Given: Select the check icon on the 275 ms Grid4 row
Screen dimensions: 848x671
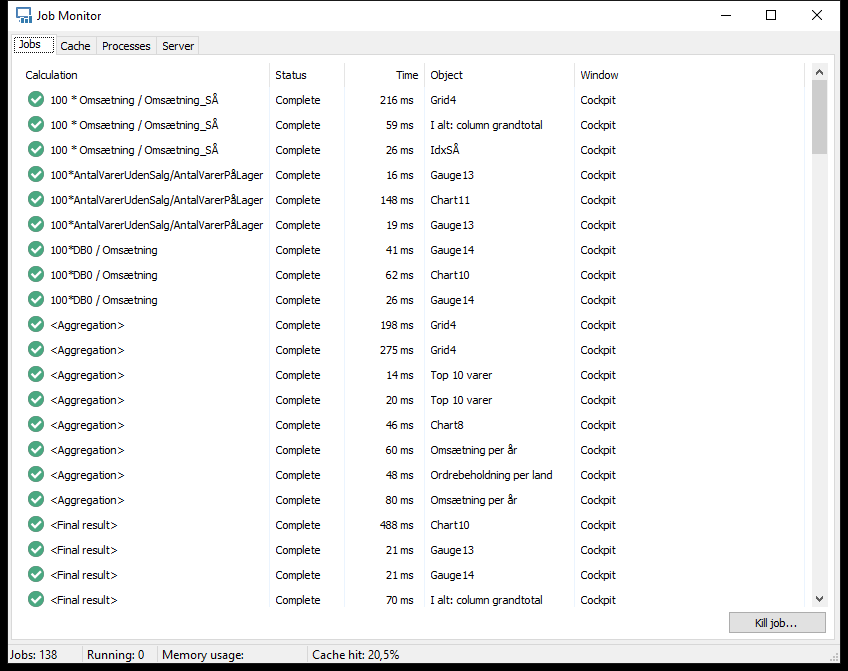Looking at the screenshot, I should pyautogui.click(x=36, y=350).
